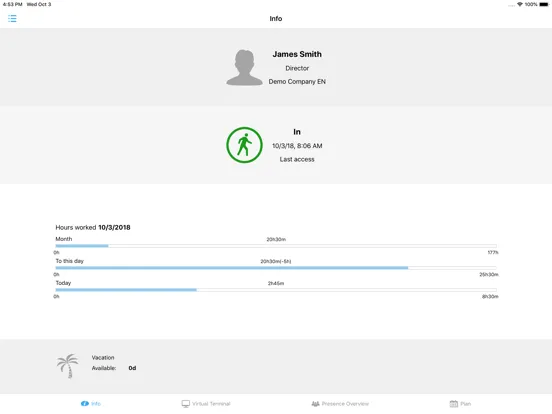552x414 pixels.
Task: Tap the people icon for Presence Overview
Action: 315,403
